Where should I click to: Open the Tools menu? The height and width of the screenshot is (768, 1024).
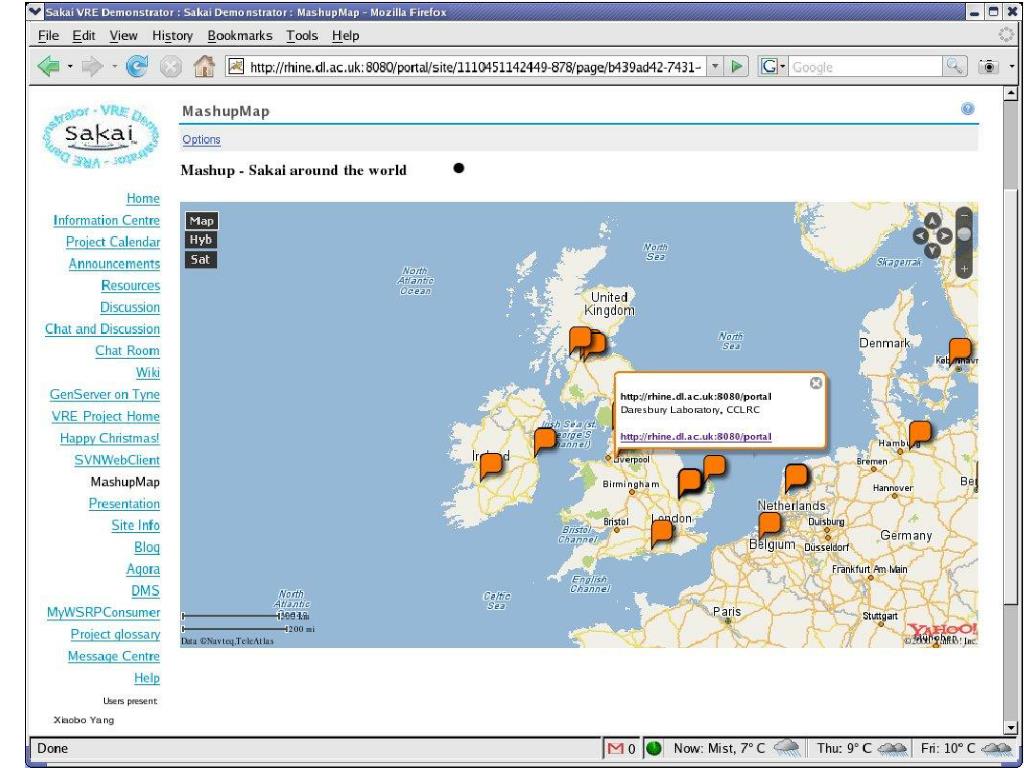pyautogui.click(x=302, y=35)
